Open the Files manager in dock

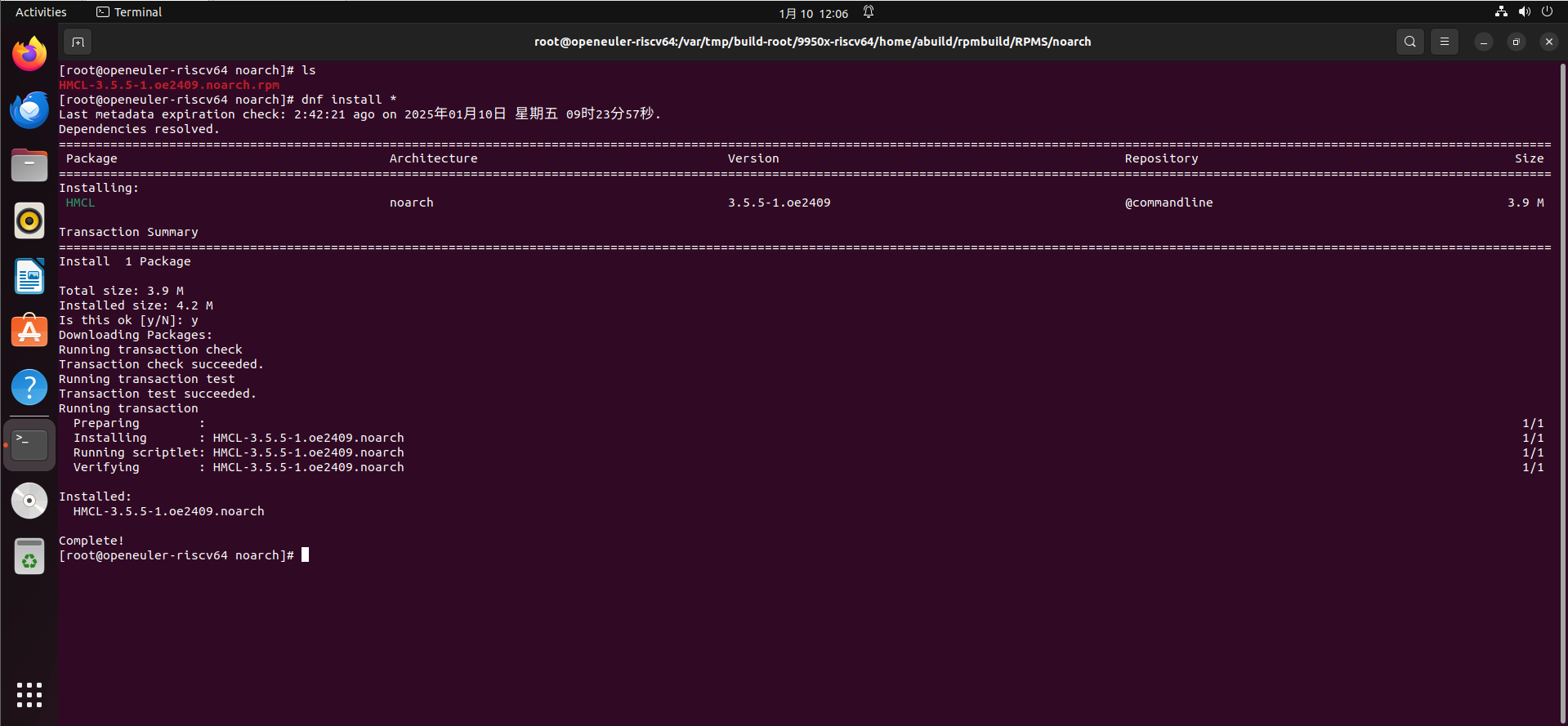click(x=29, y=165)
